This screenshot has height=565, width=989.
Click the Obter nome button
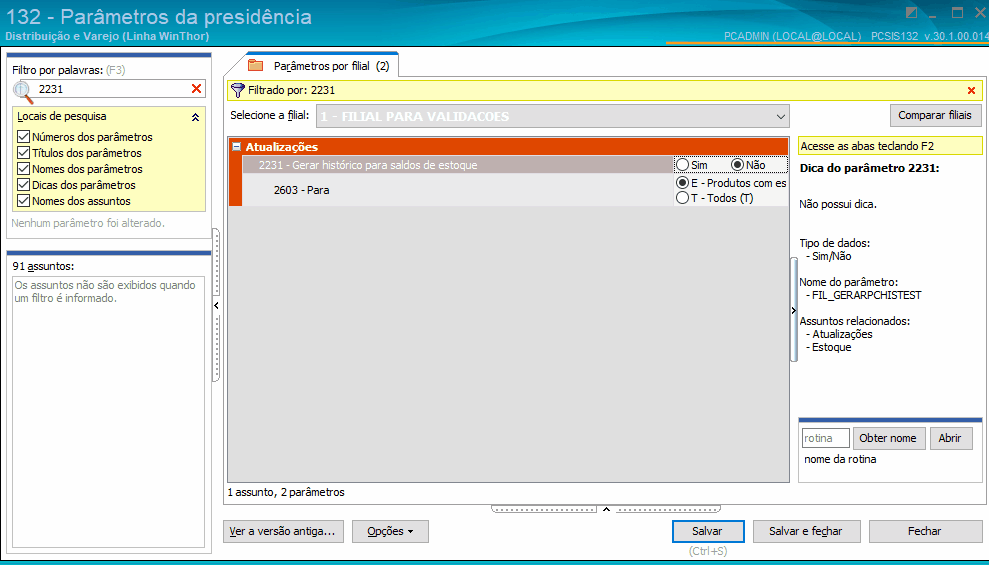point(887,438)
